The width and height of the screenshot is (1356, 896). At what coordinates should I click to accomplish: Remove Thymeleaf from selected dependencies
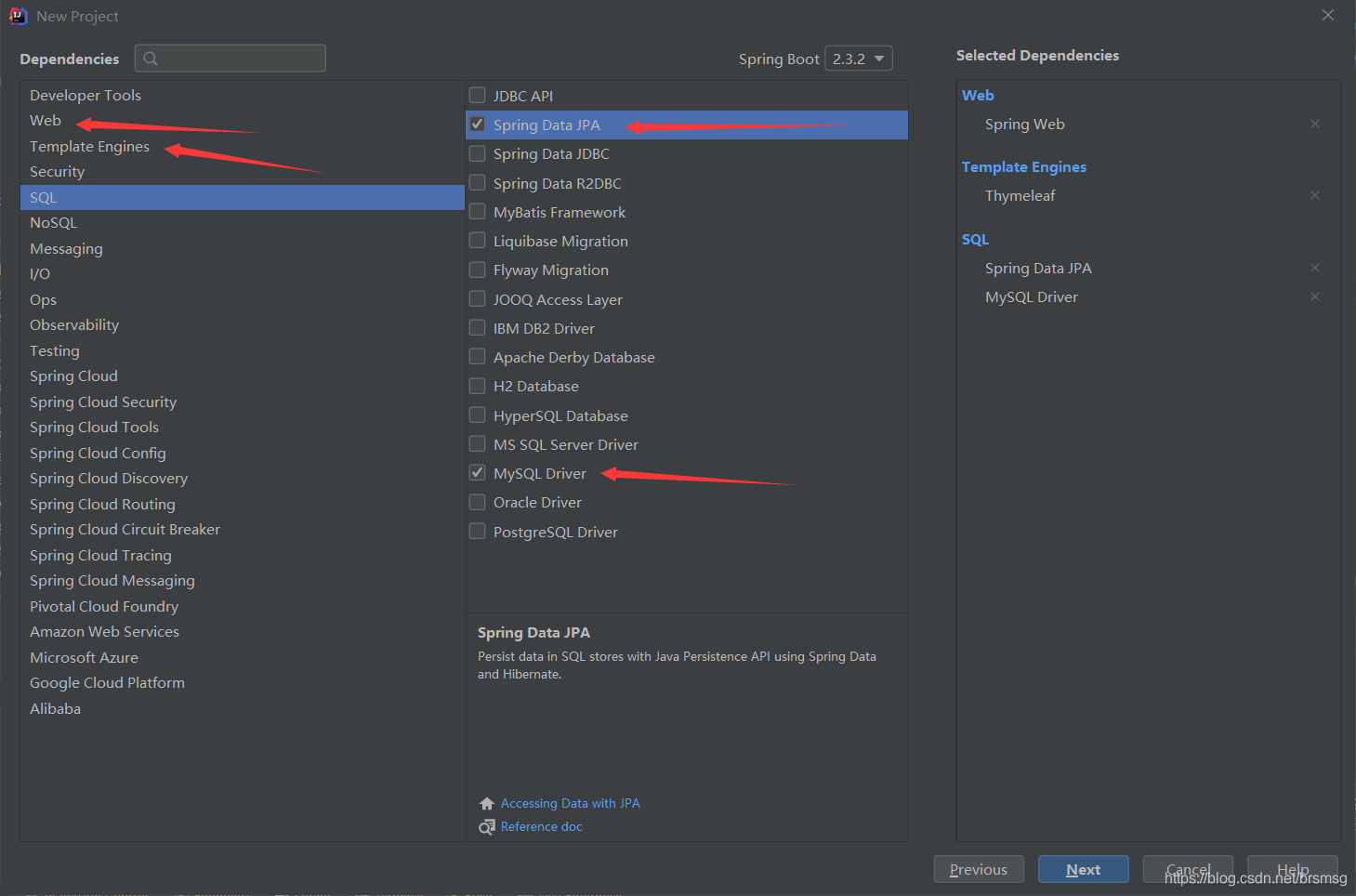pos(1314,195)
